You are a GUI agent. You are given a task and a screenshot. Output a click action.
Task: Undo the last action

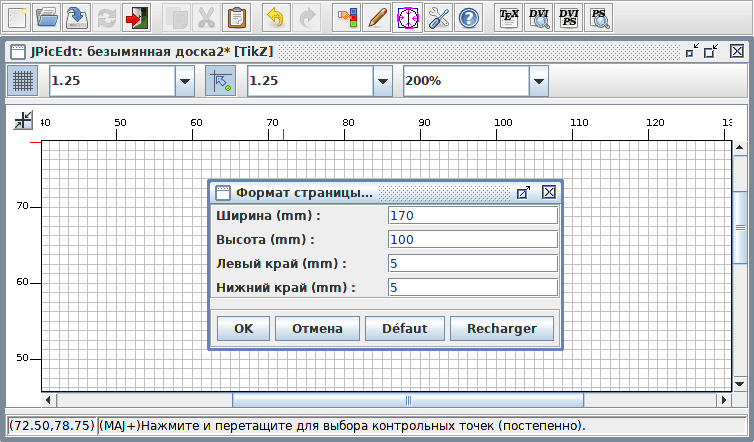click(276, 18)
